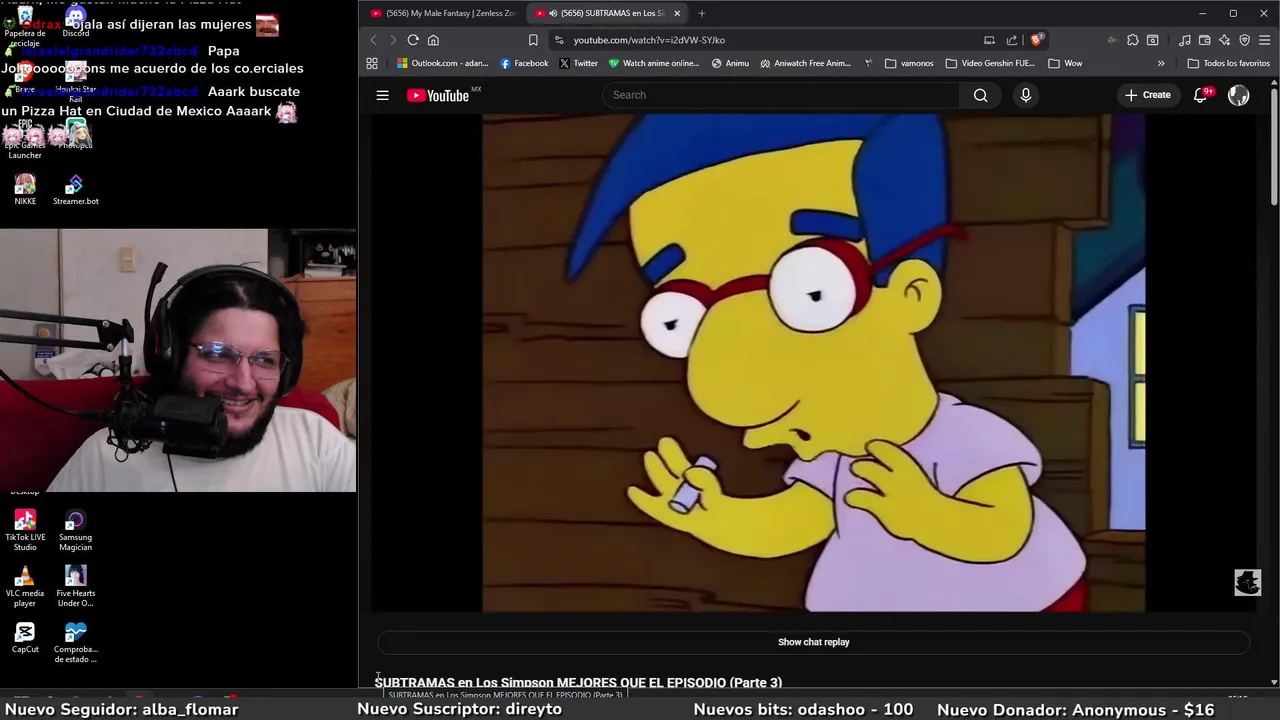This screenshot has width=1280, height=720.
Task: Open the YouTube account avatar menu
Action: (x=1239, y=95)
